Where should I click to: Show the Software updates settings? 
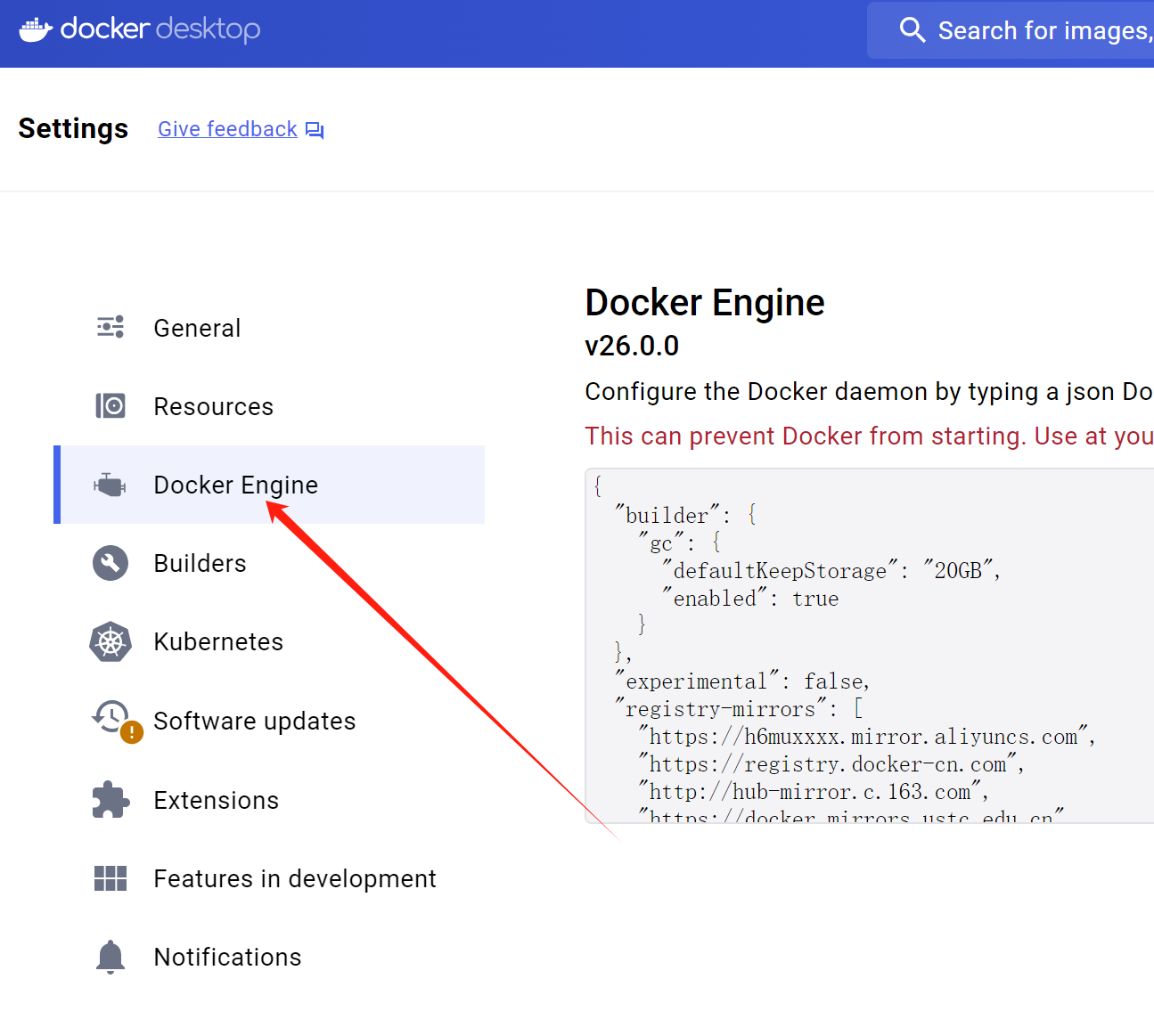269,721
